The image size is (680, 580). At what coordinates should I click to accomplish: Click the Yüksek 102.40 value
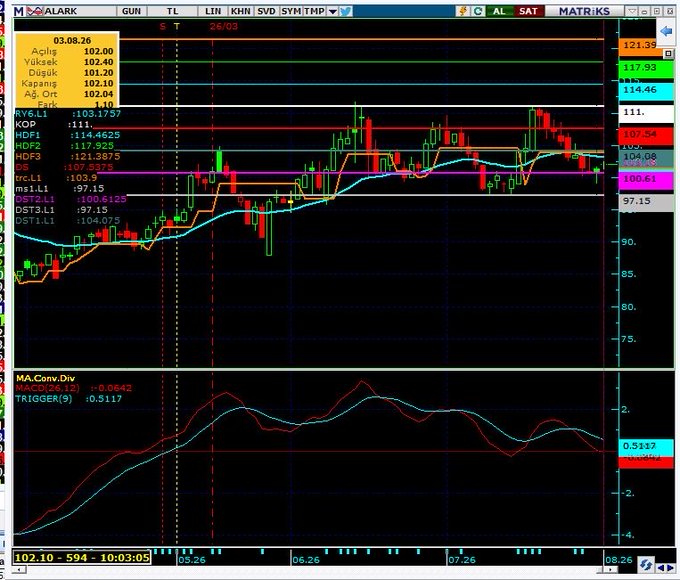[x=98, y=62]
